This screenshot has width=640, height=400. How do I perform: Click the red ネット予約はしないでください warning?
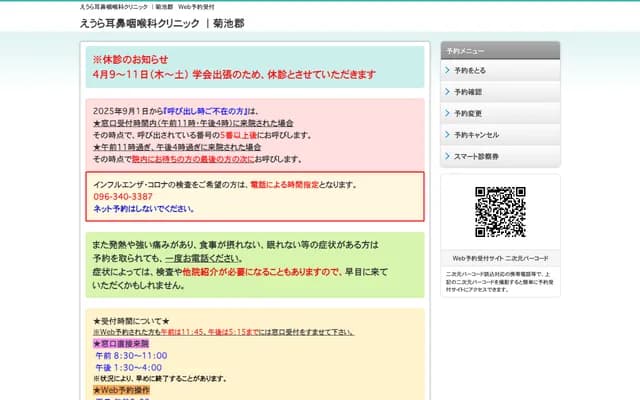click(x=143, y=209)
